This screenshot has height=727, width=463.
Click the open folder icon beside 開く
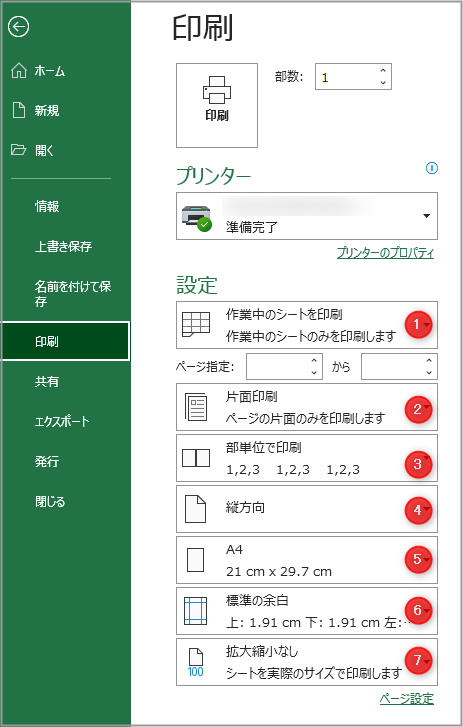pos(19,149)
